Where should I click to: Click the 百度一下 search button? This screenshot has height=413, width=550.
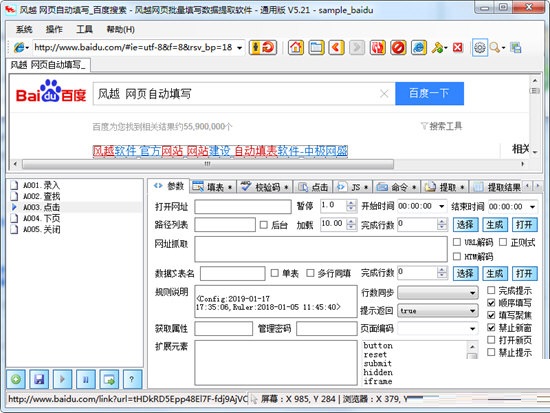(x=429, y=93)
